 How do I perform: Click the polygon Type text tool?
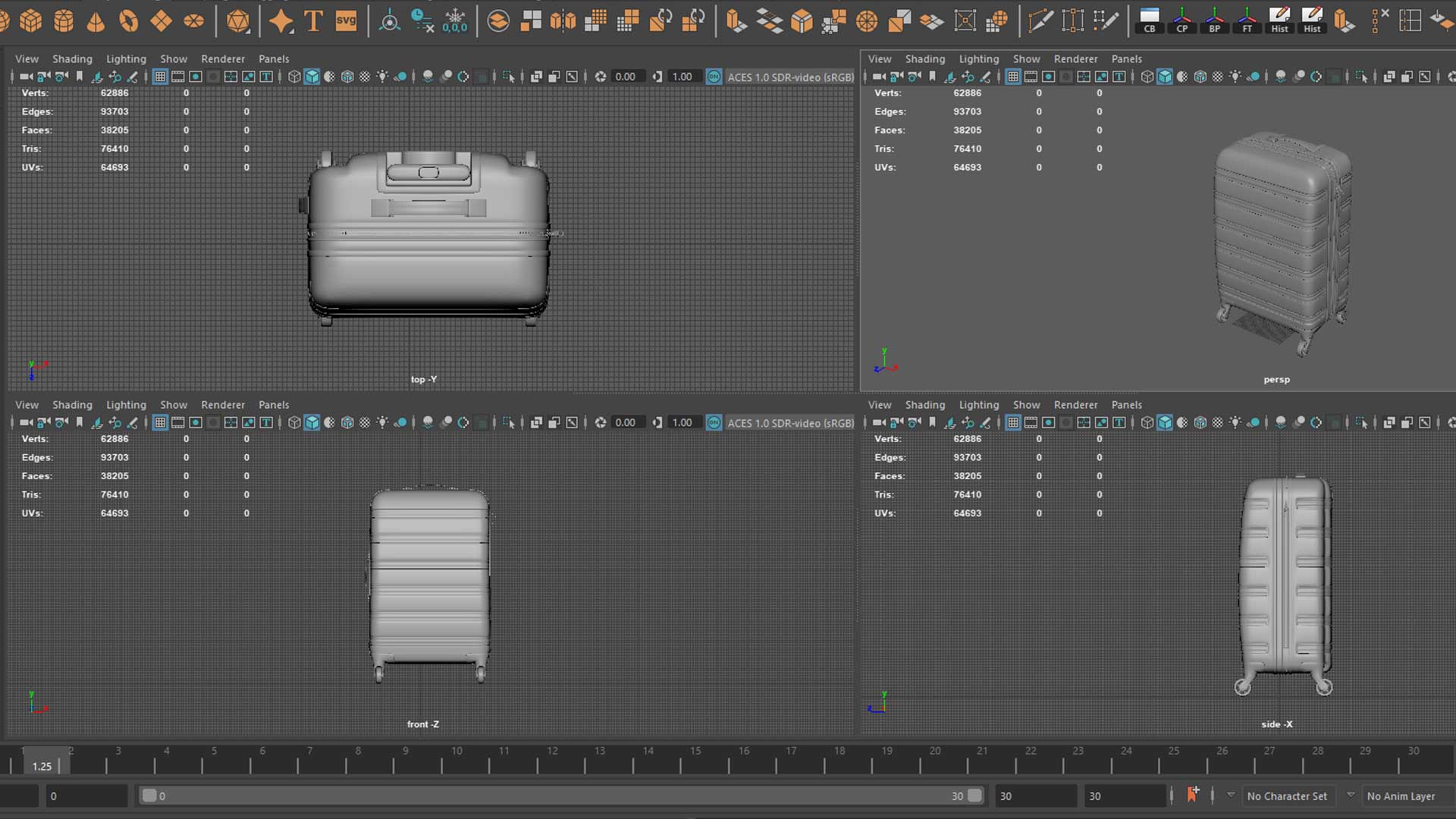pyautogui.click(x=313, y=21)
